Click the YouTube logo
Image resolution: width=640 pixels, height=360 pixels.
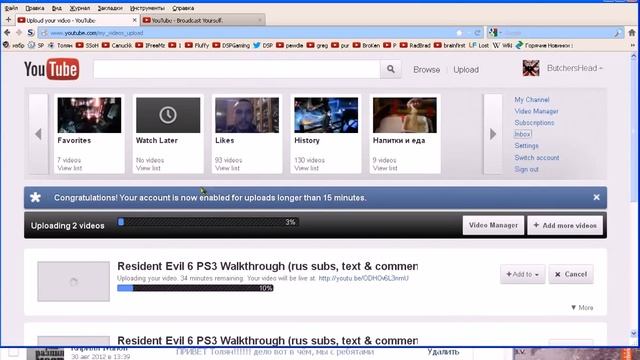51,69
